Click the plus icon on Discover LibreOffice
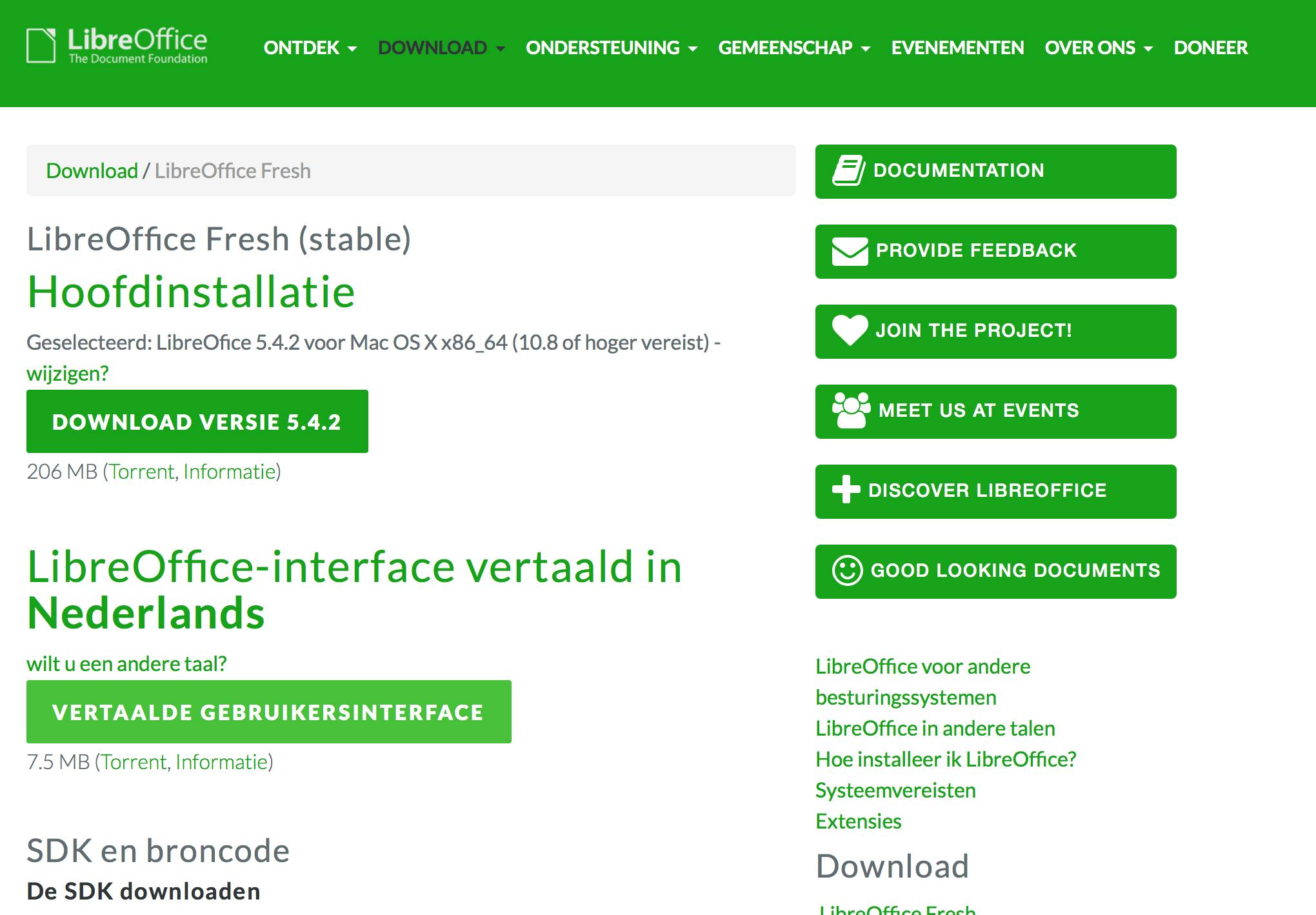Image resolution: width=1316 pixels, height=915 pixels. pos(846,490)
